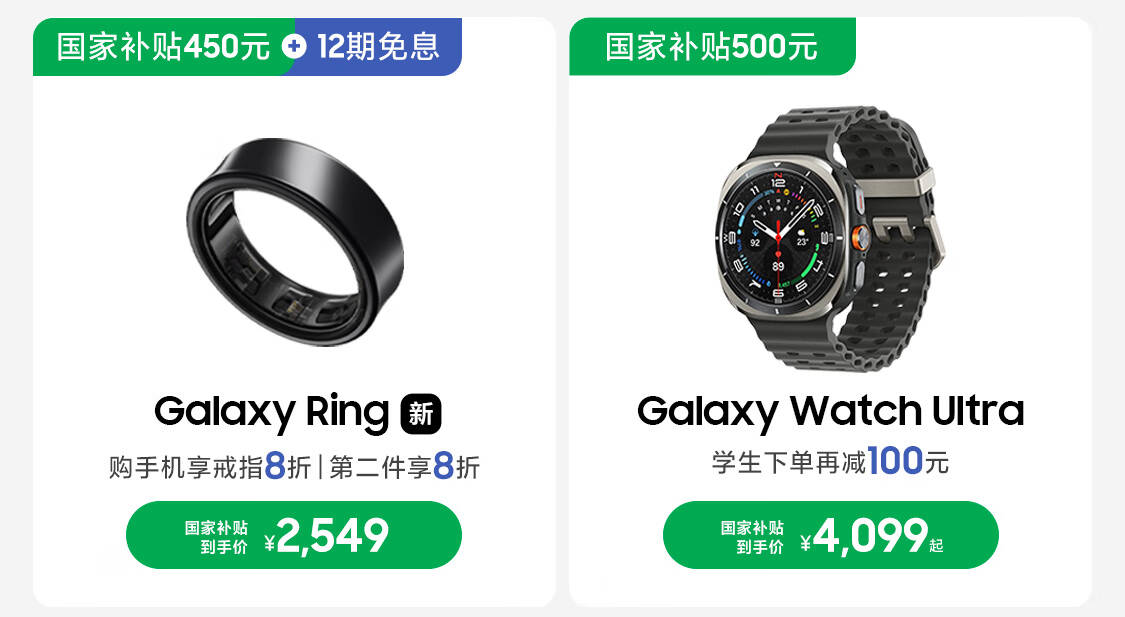Select the 12期免息 blue banner

[378, 47]
